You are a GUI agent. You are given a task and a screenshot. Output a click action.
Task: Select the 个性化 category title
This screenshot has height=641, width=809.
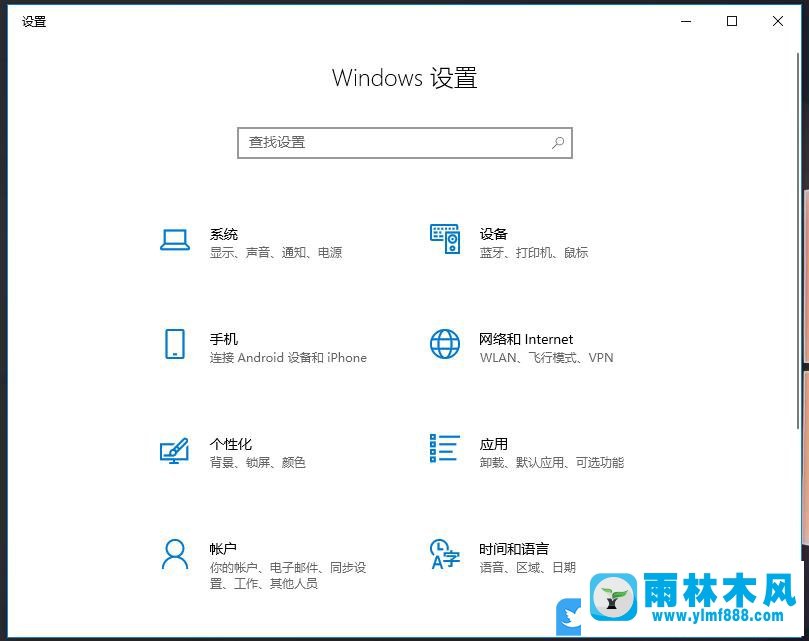(231, 444)
